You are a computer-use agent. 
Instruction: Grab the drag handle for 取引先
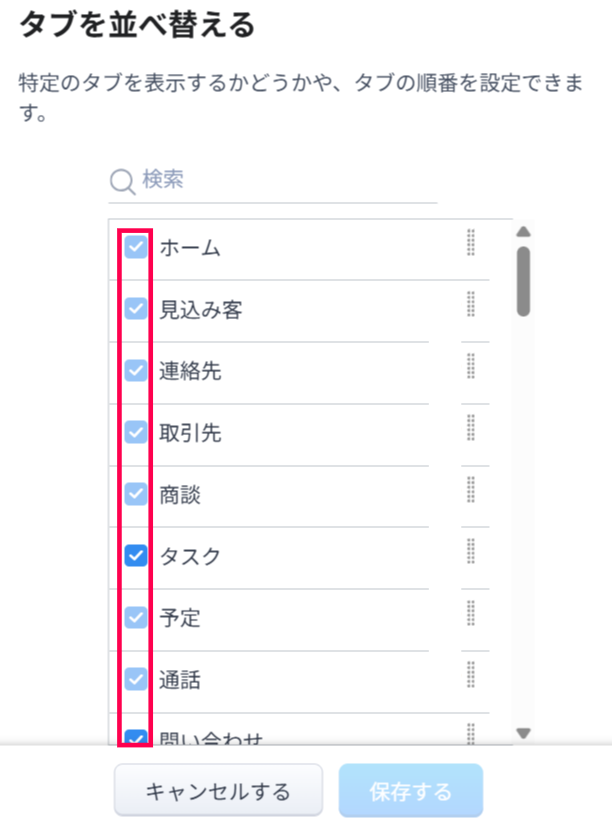[x=471, y=429]
